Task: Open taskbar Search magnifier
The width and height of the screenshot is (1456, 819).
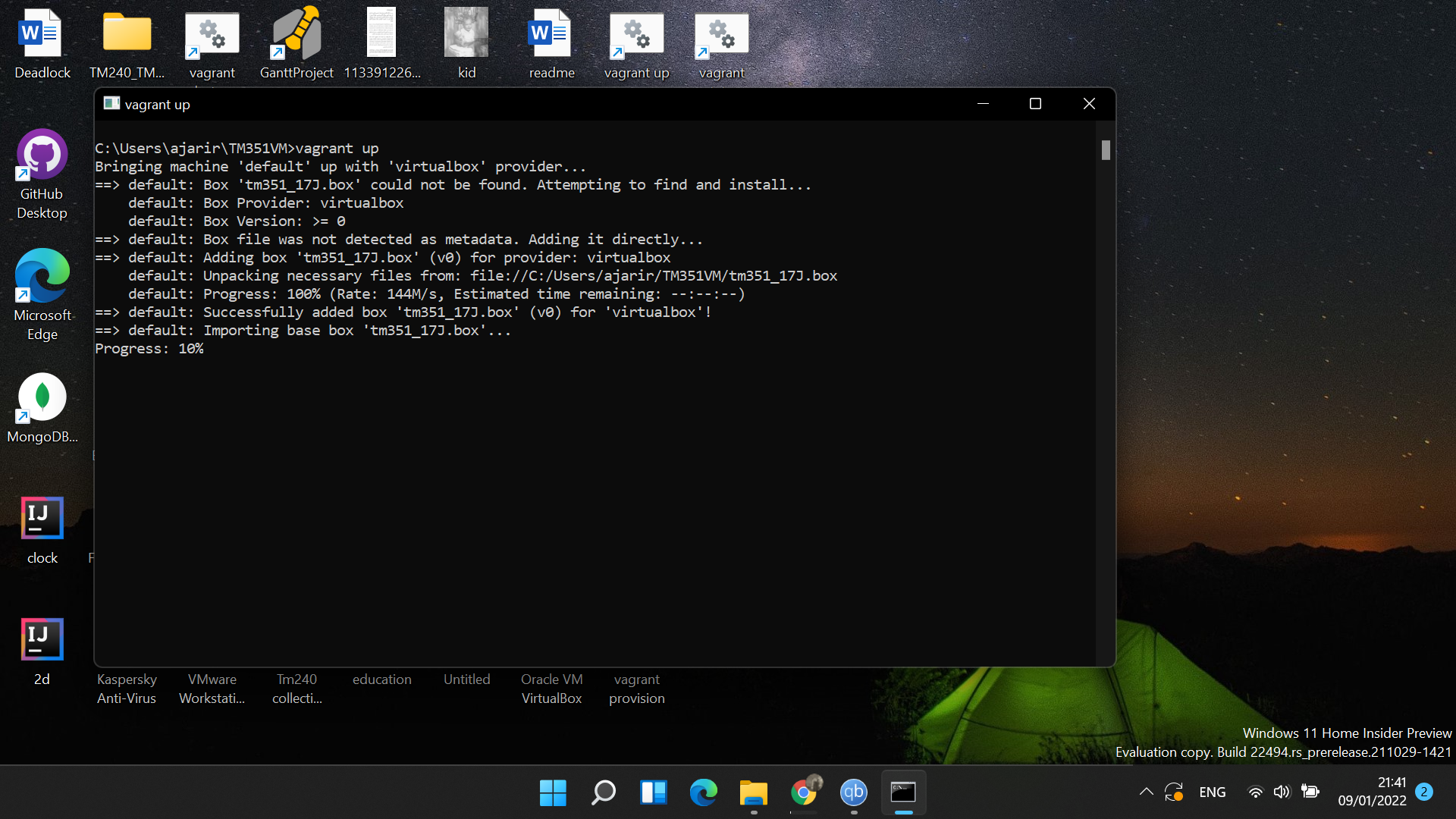Action: point(603,792)
